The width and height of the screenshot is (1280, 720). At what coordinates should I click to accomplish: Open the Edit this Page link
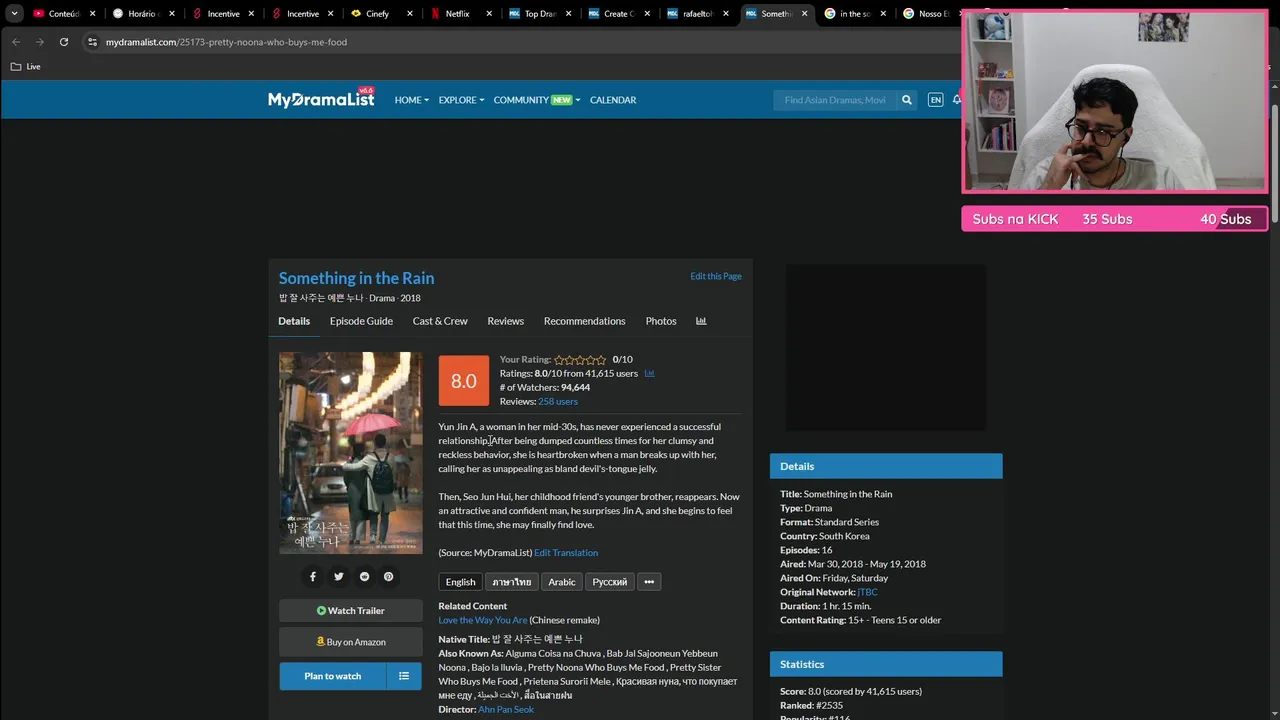(716, 276)
